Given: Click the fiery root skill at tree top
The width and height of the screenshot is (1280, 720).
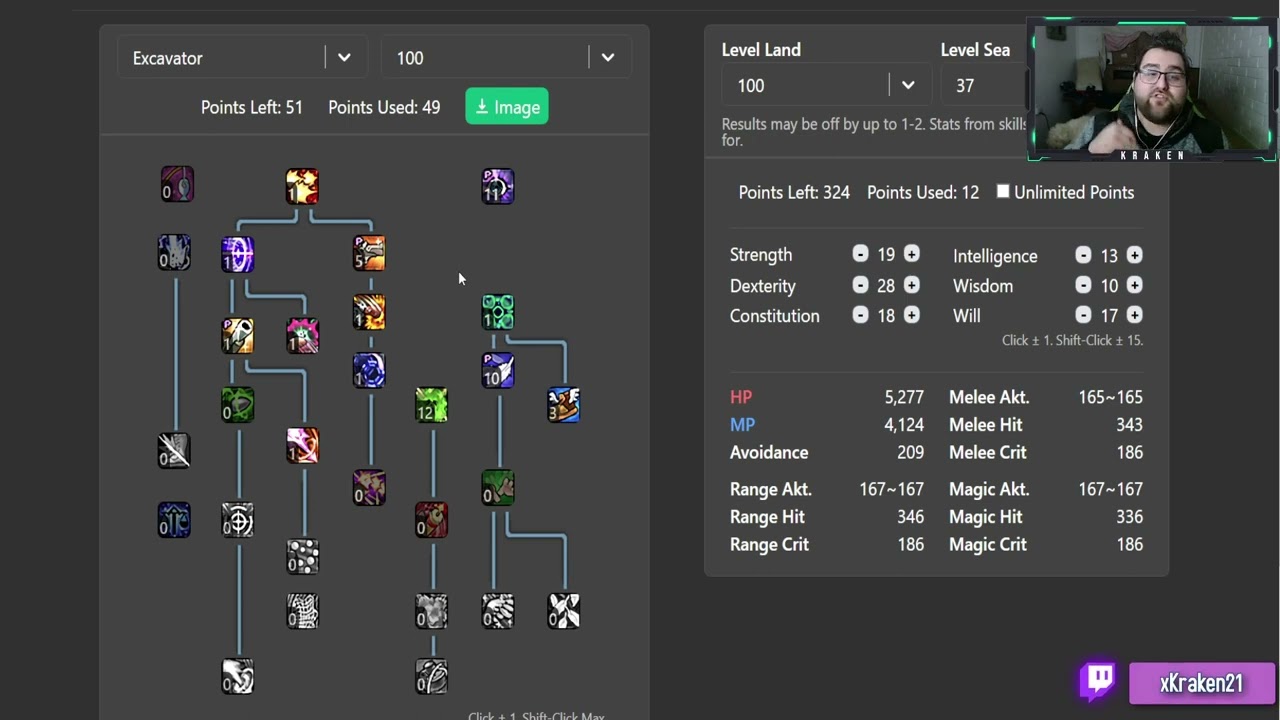Looking at the screenshot, I should tap(302, 186).
